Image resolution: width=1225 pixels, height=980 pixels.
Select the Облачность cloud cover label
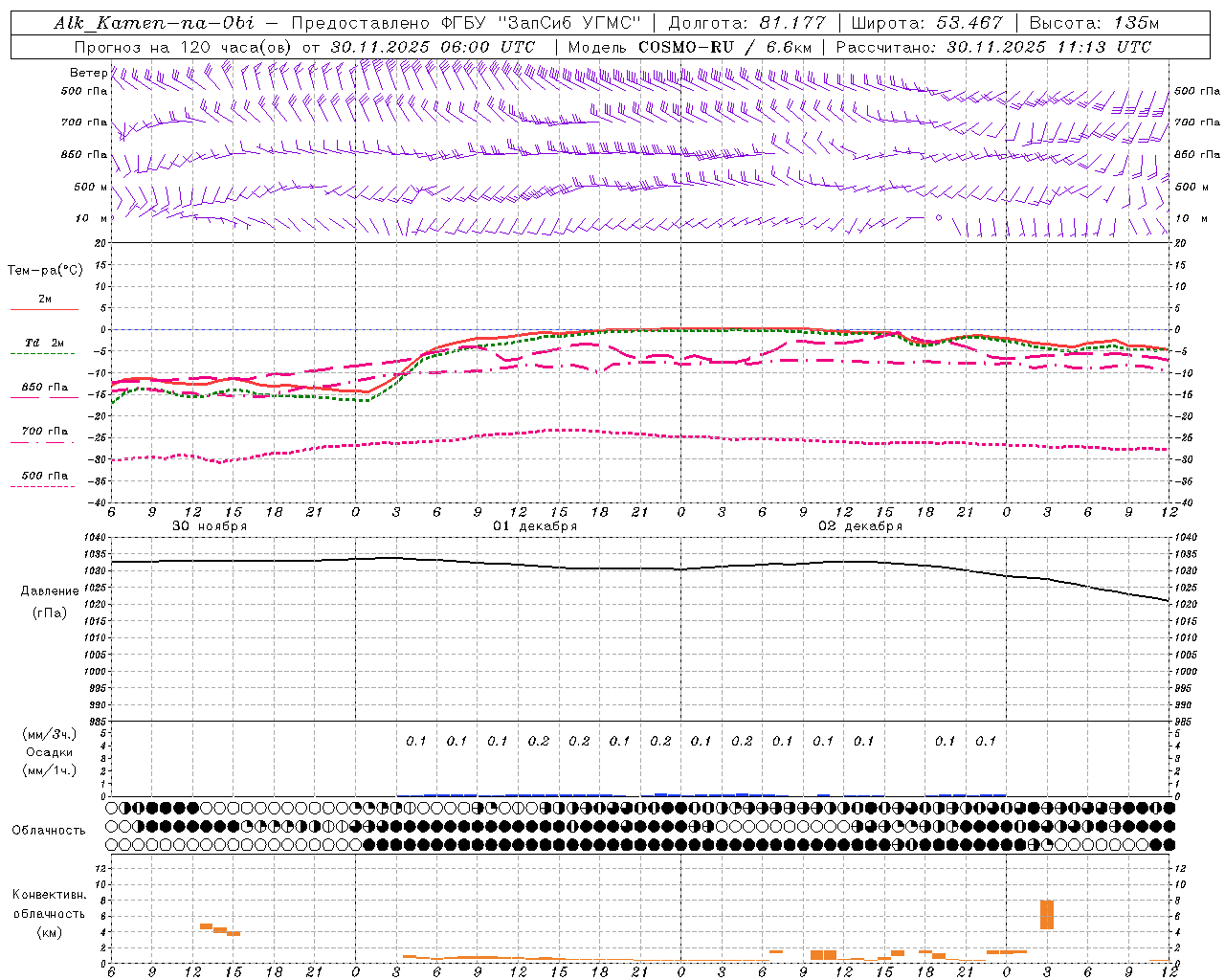click(x=49, y=831)
